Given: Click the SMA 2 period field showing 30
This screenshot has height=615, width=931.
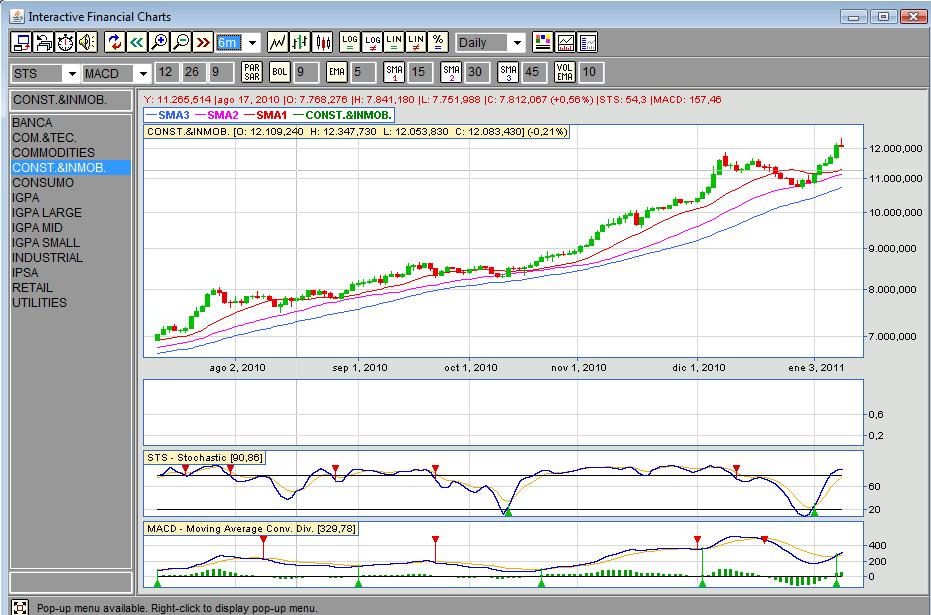Looking at the screenshot, I should (x=476, y=72).
